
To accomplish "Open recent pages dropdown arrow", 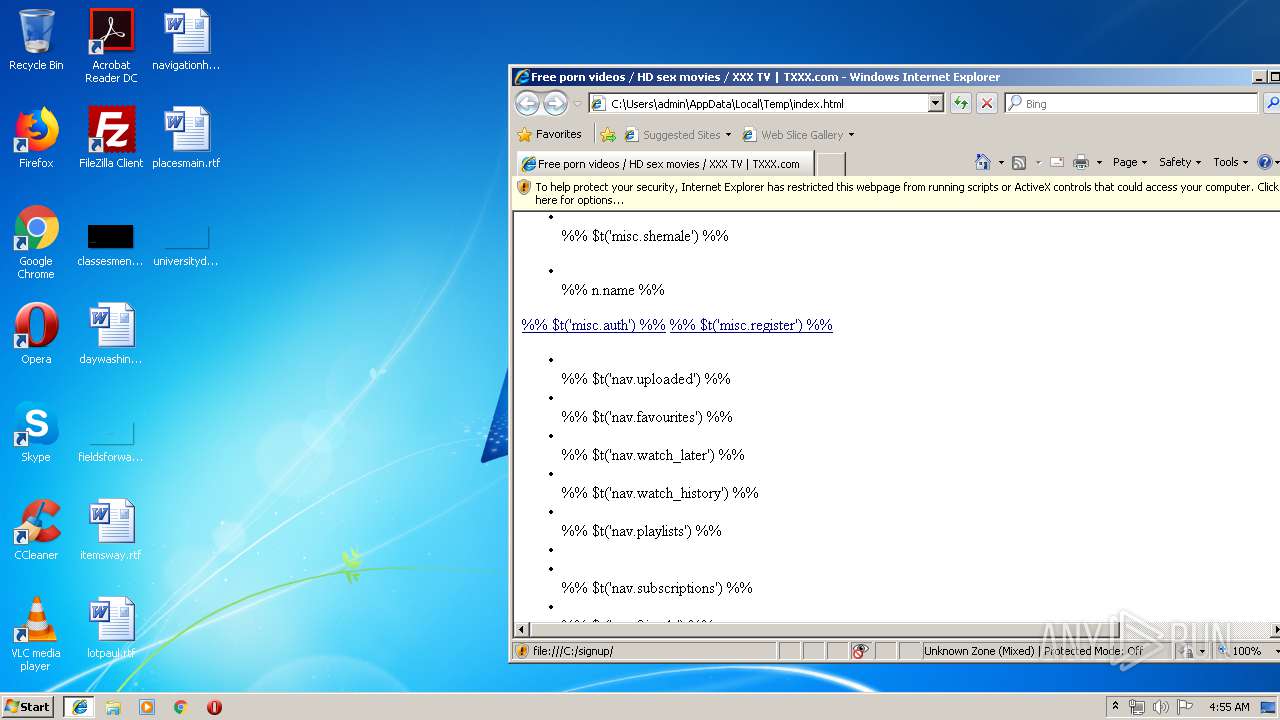I will click(x=577, y=104).
